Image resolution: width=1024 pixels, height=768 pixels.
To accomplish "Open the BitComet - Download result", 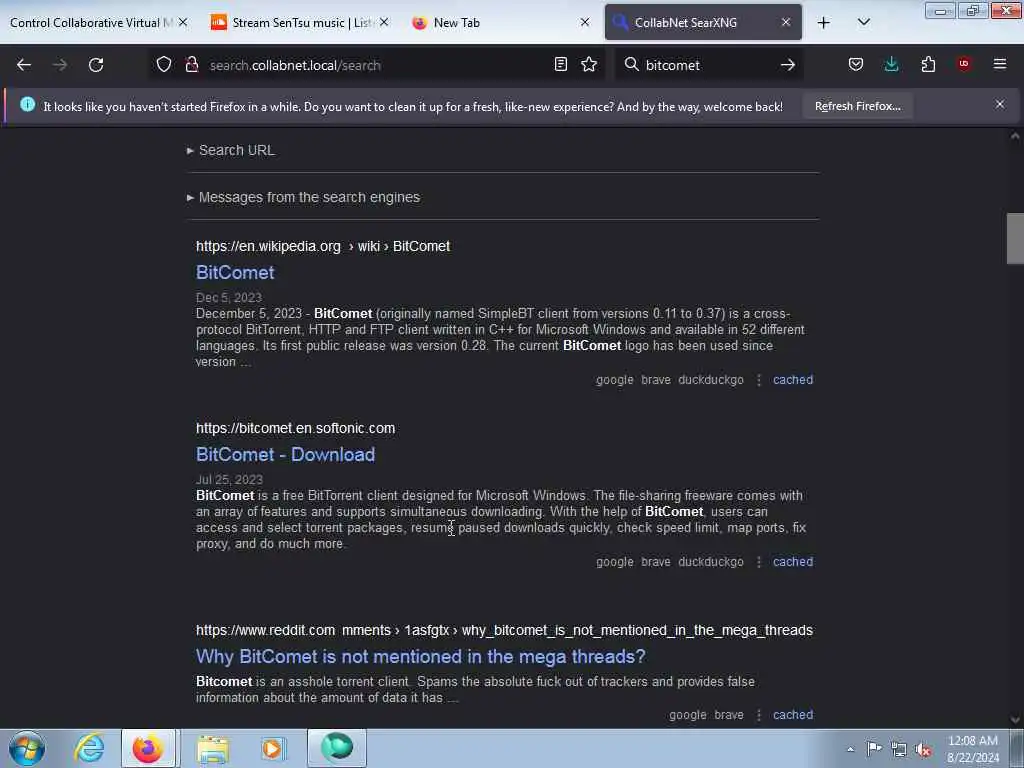I will point(285,455).
